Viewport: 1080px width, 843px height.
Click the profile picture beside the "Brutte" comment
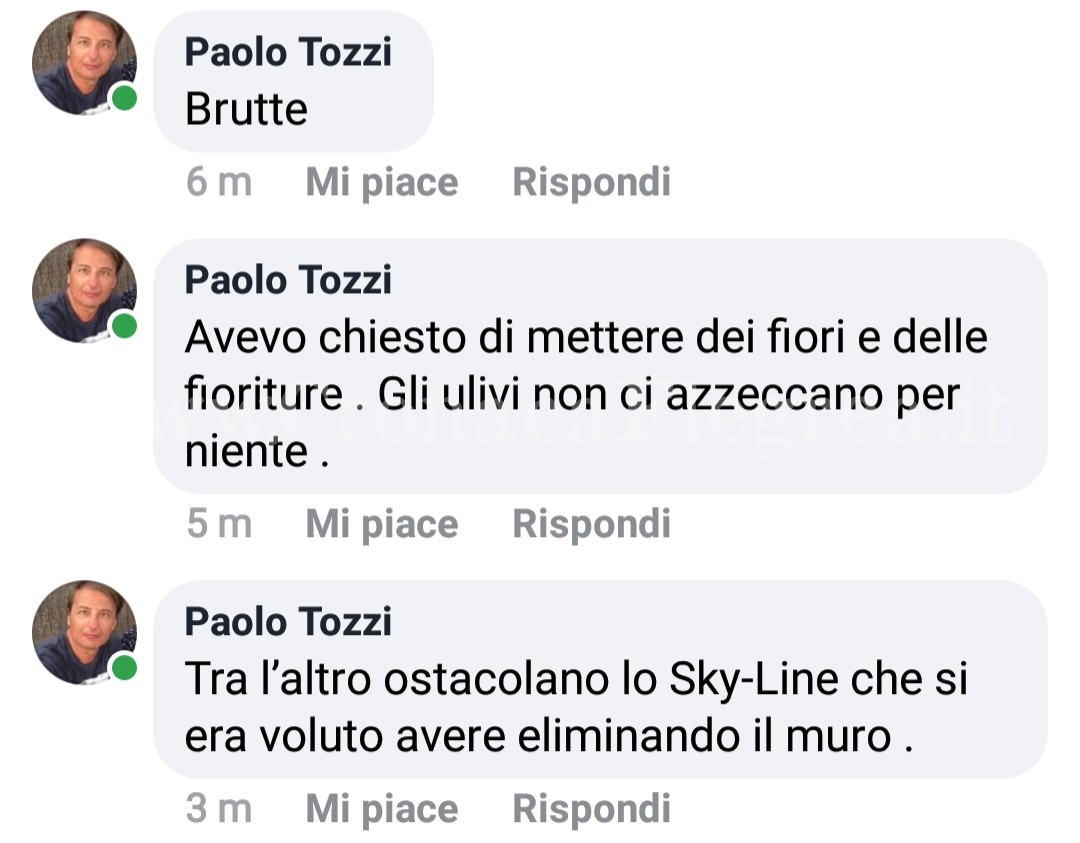pyautogui.click(x=84, y=63)
